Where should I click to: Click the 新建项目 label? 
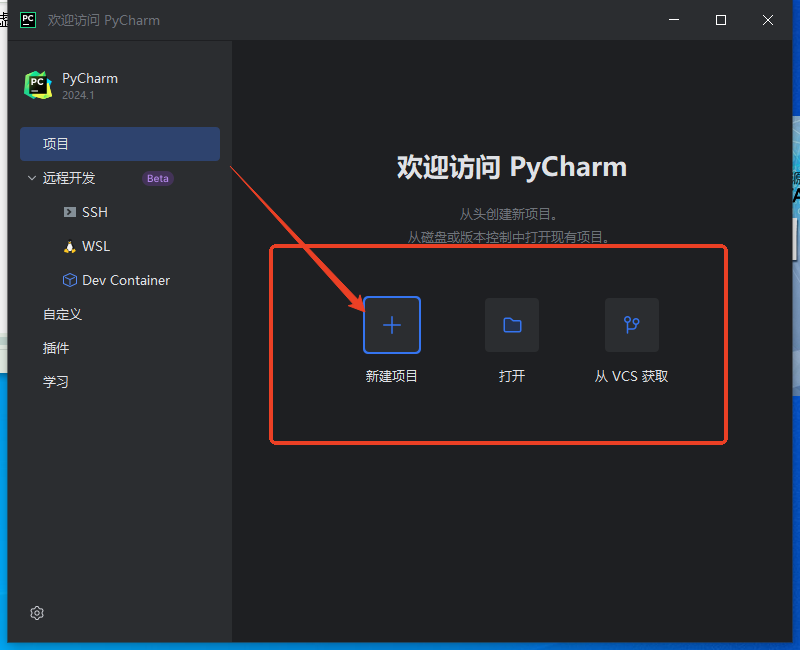[x=391, y=377]
